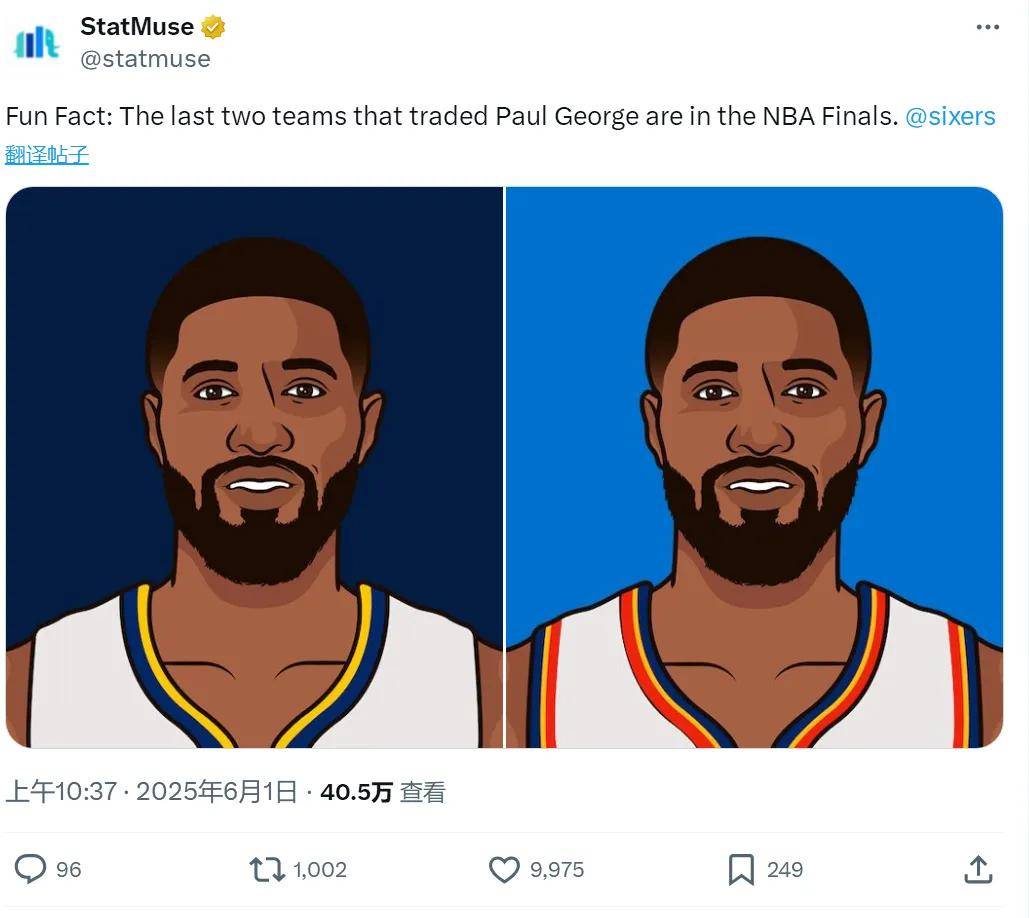1029x918 pixels.
Task: Open the StatMuse display name profile
Action: (137, 27)
